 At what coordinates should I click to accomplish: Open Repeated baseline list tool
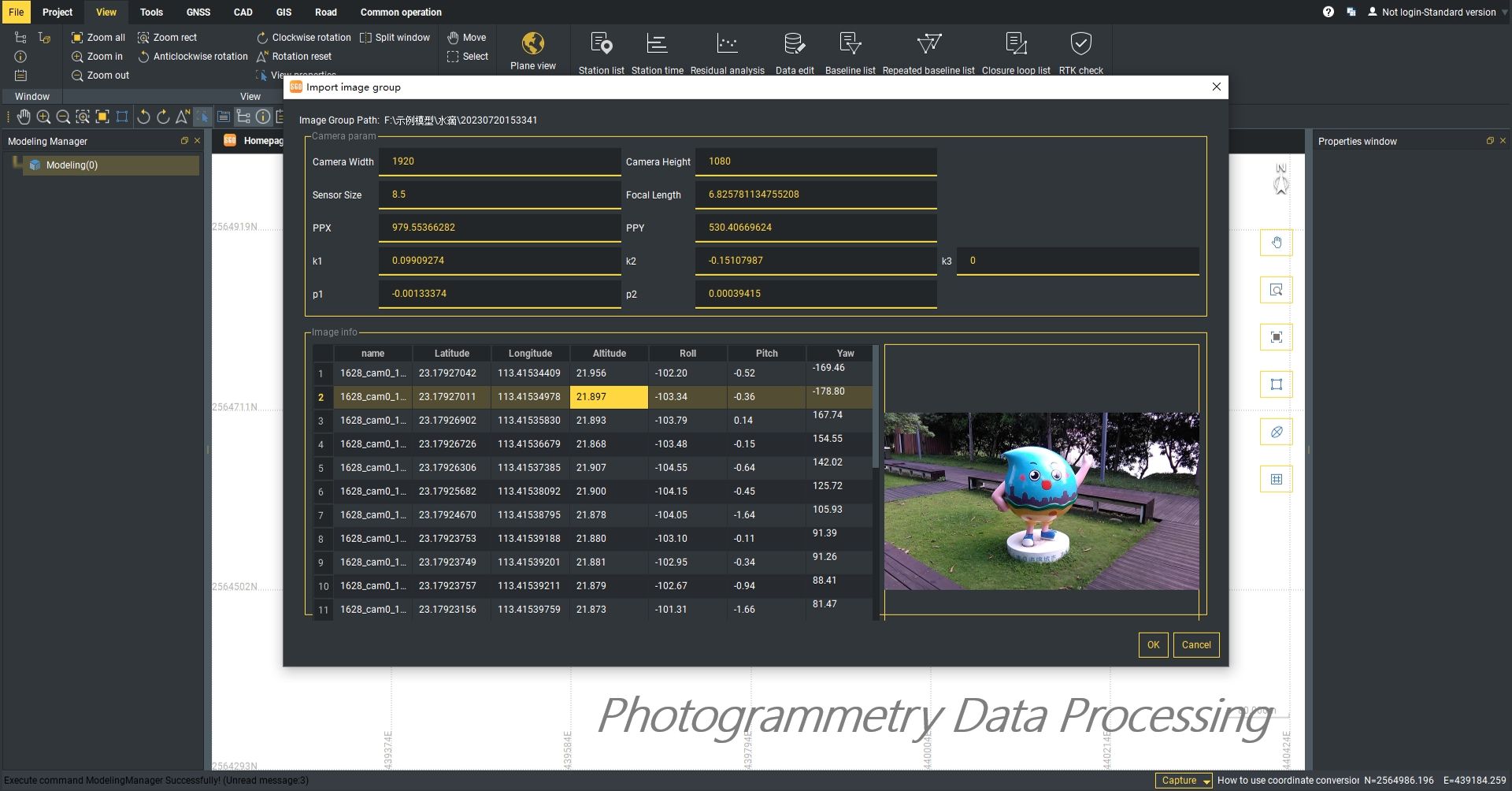tap(928, 53)
